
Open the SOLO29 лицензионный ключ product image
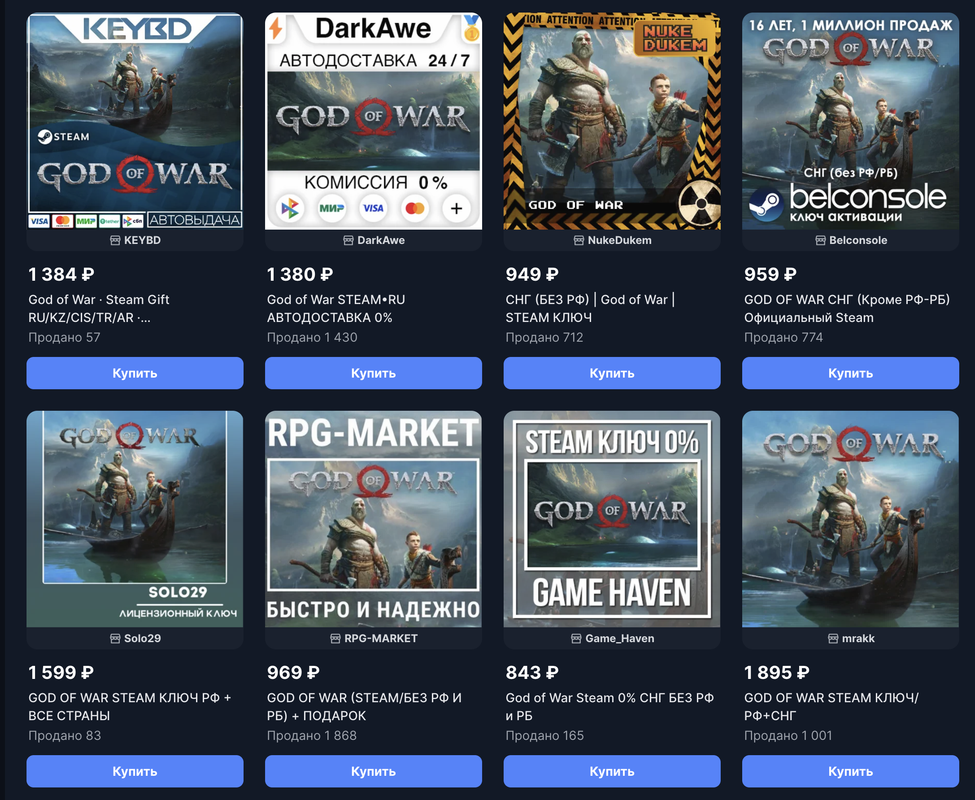tap(135, 519)
